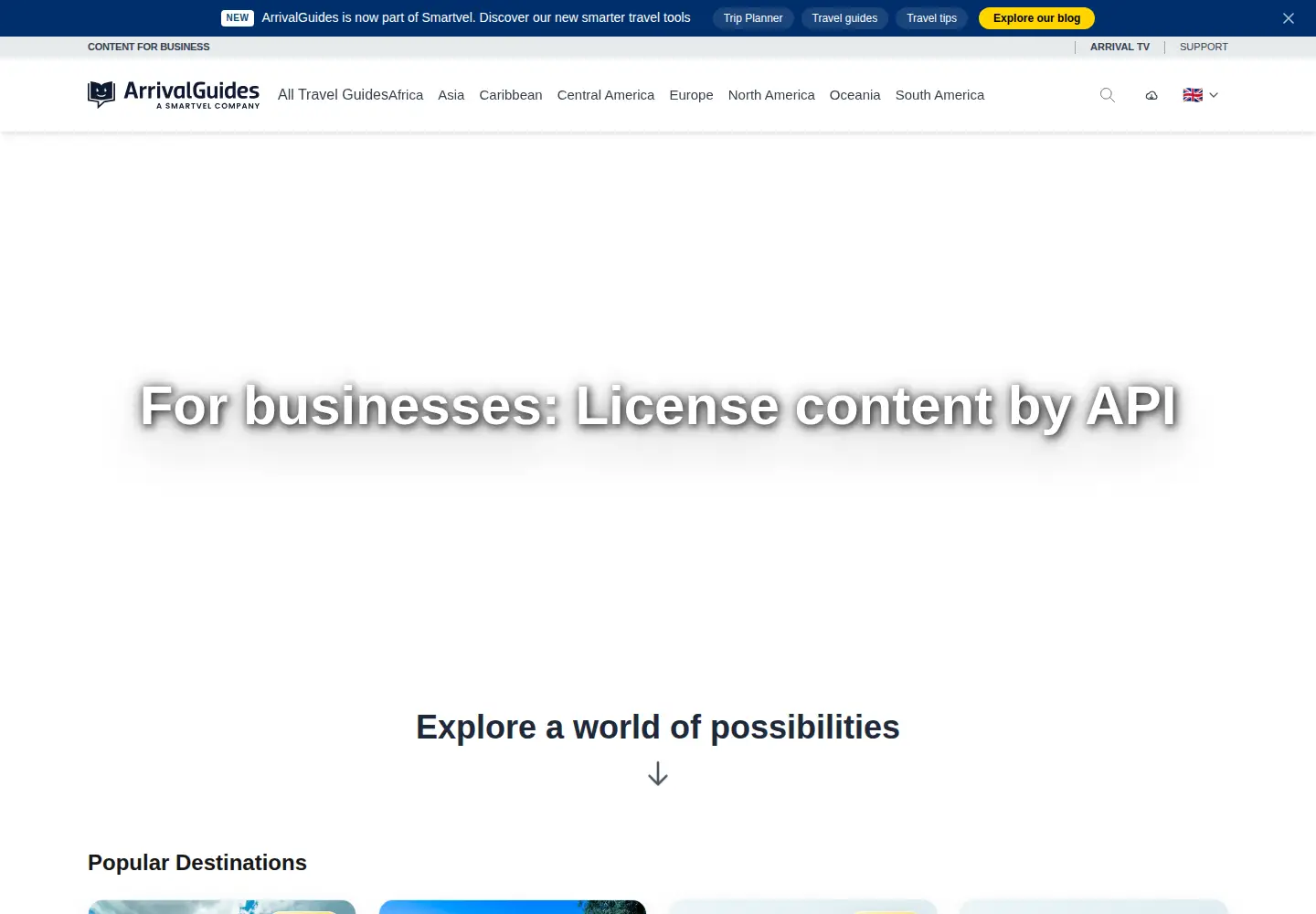Click the cloud download icon

click(x=1151, y=95)
